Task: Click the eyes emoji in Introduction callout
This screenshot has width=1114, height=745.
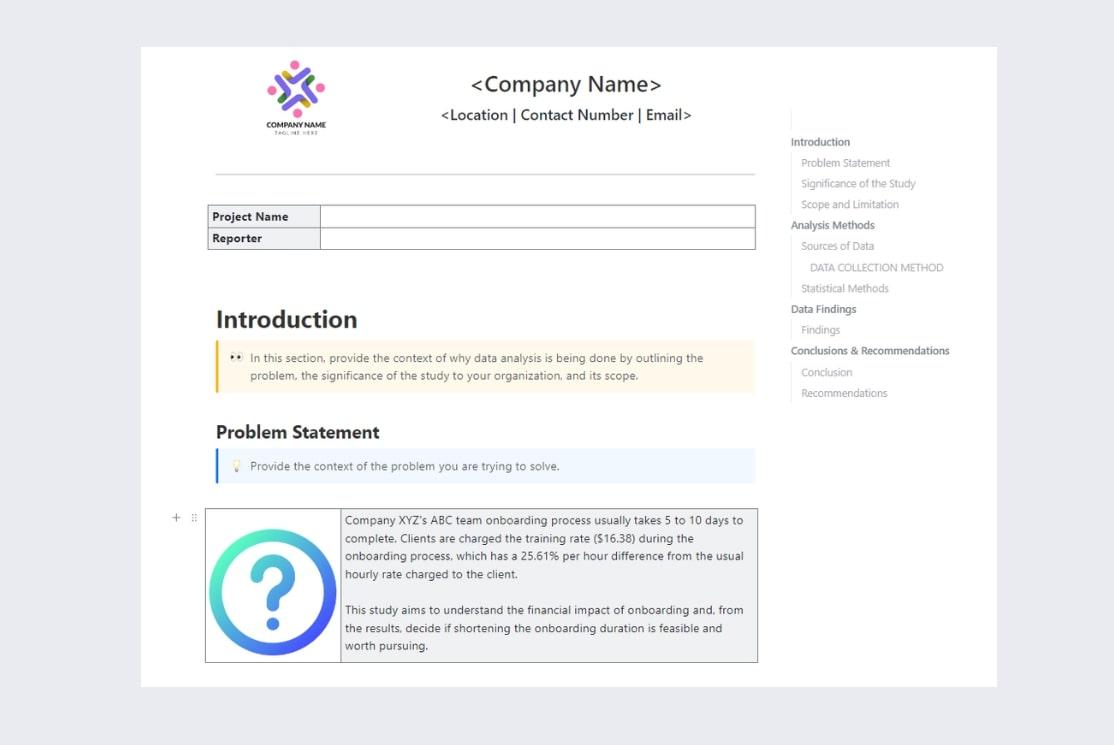Action: pos(236,358)
